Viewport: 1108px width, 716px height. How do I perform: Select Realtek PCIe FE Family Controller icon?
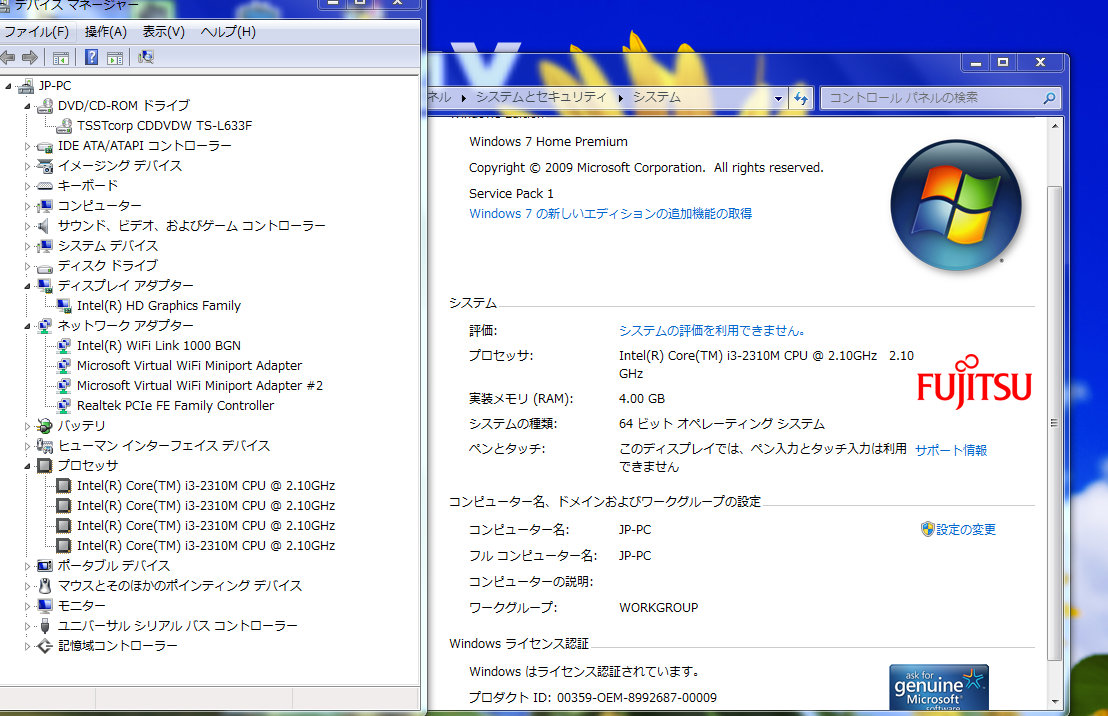[64, 406]
